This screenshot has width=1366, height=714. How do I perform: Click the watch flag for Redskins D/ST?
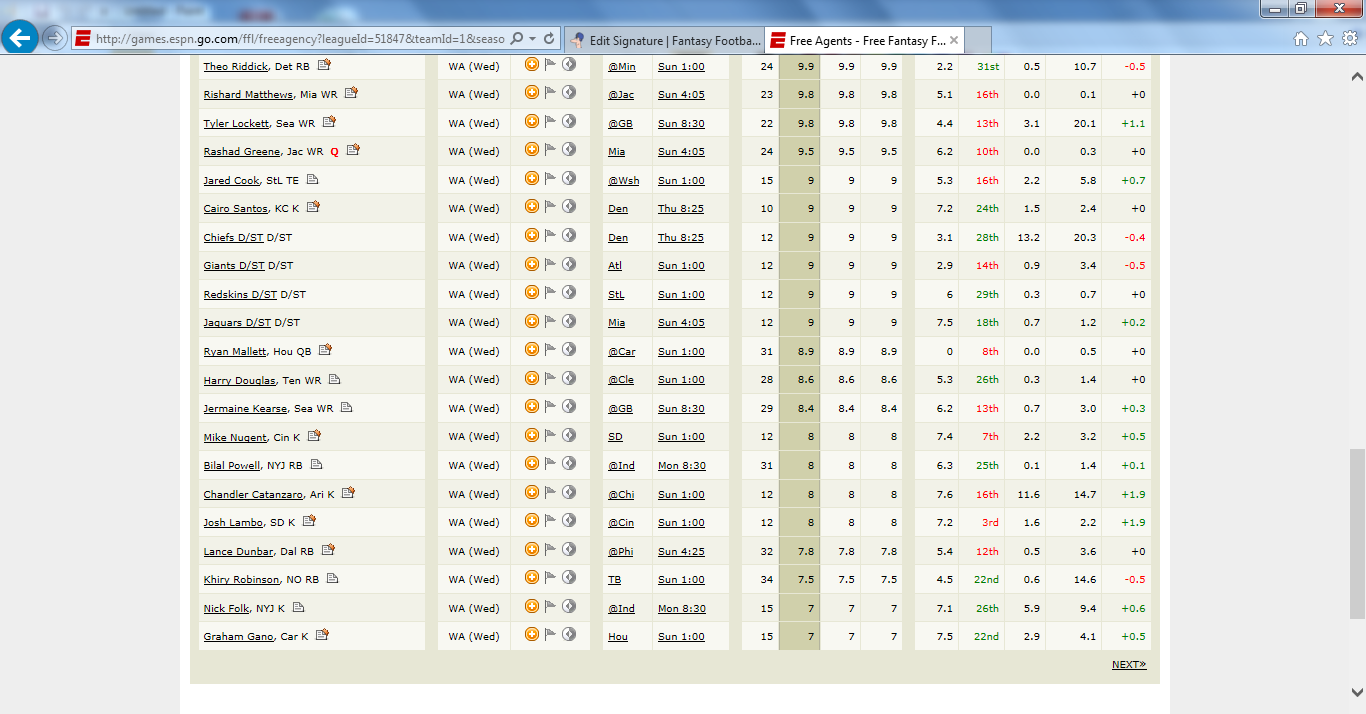(x=550, y=294)
